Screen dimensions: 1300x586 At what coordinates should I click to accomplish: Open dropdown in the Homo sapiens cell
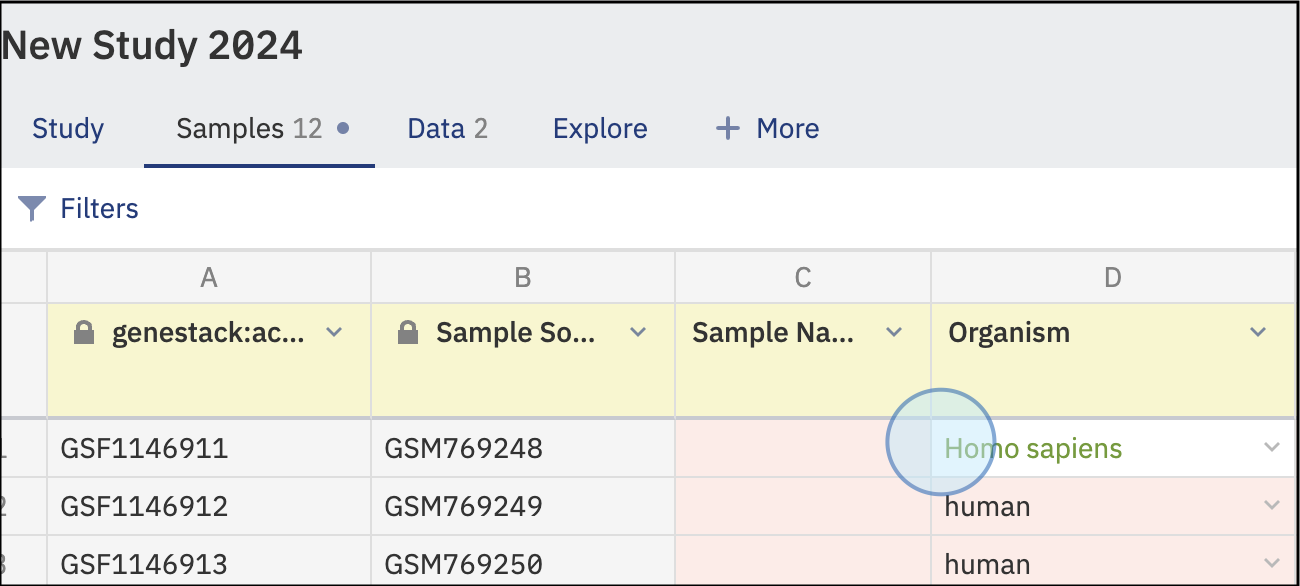pos(1272,447)
